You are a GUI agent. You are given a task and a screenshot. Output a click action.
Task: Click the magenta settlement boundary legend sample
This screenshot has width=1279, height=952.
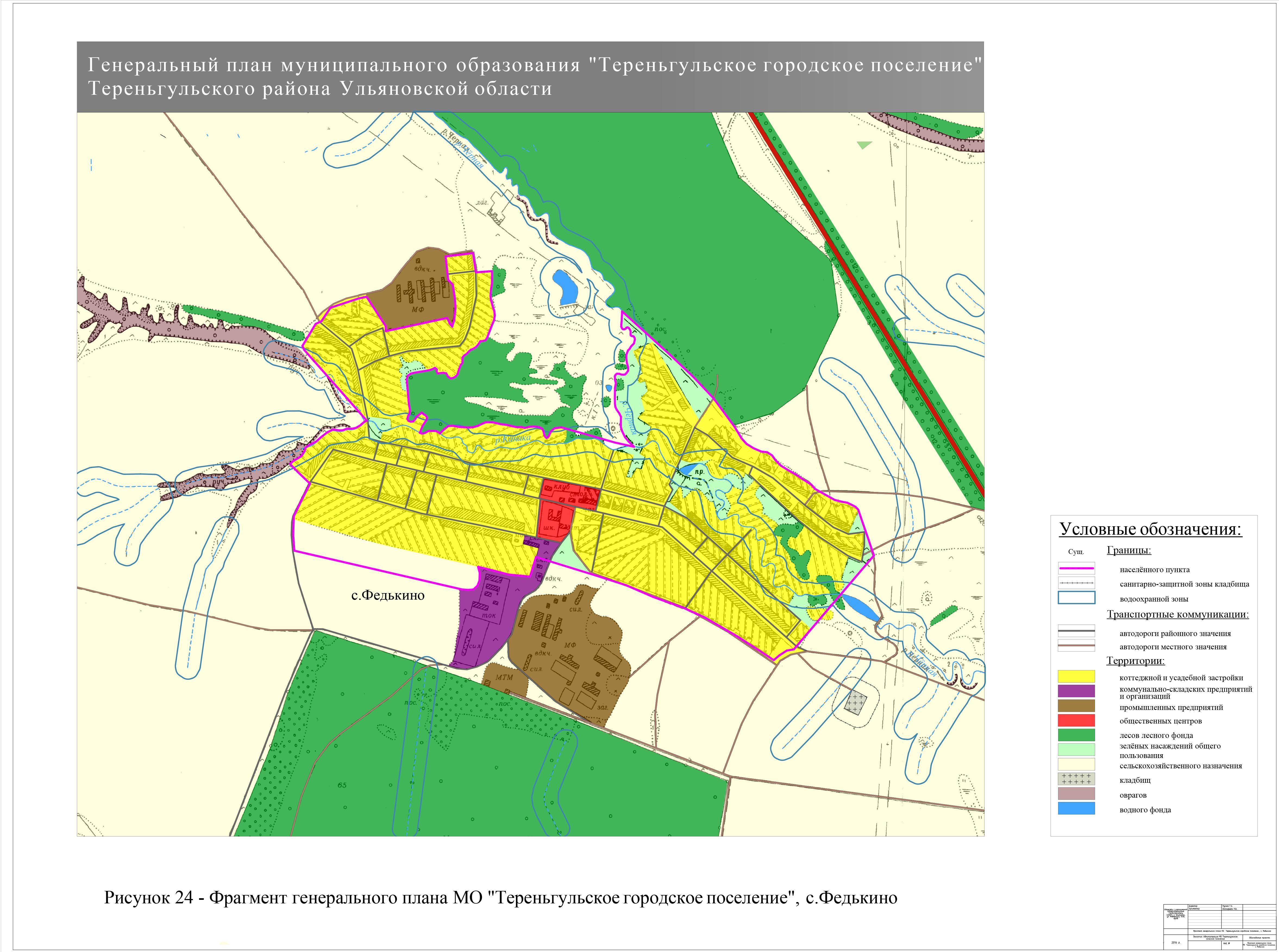[1076, 568]
